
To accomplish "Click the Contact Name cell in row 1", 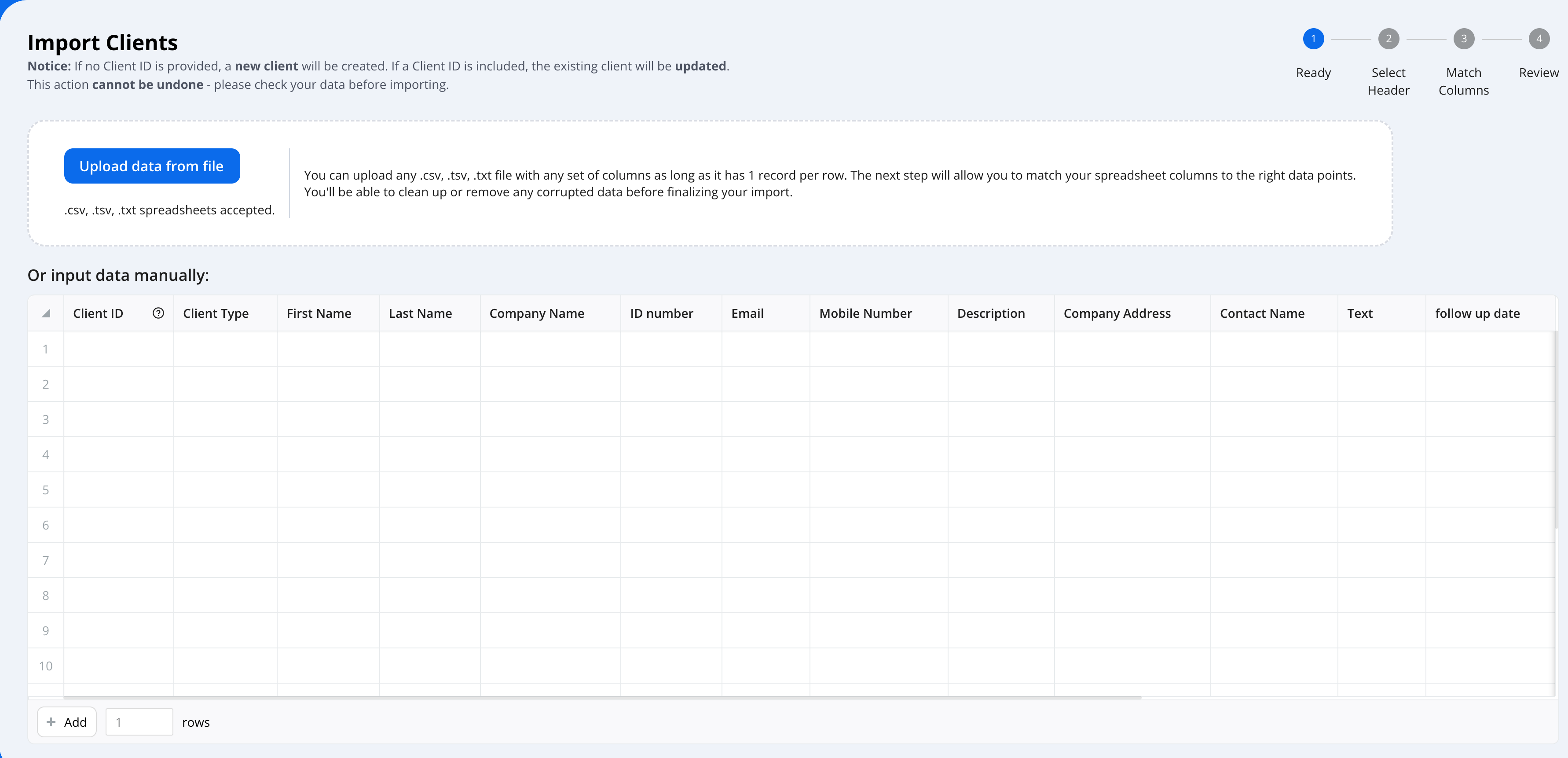I will coord(1275,349).
